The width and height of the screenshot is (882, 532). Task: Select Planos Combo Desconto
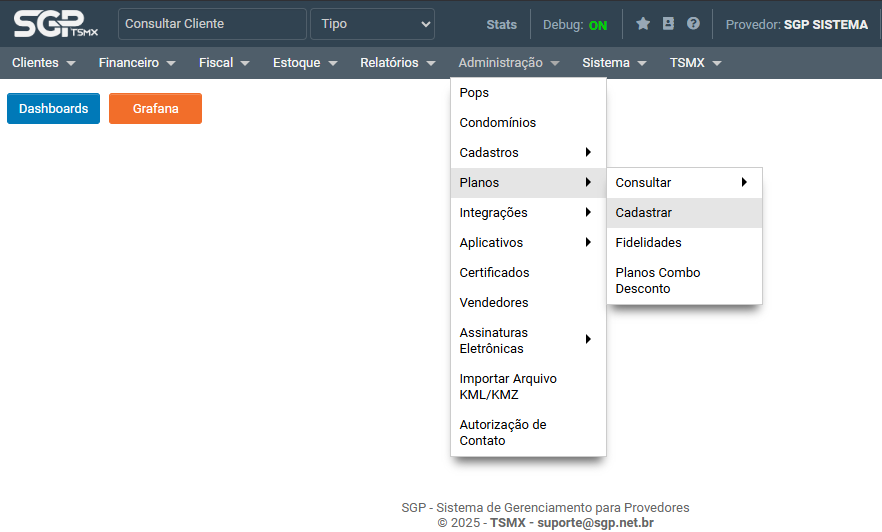coord(658,281)
